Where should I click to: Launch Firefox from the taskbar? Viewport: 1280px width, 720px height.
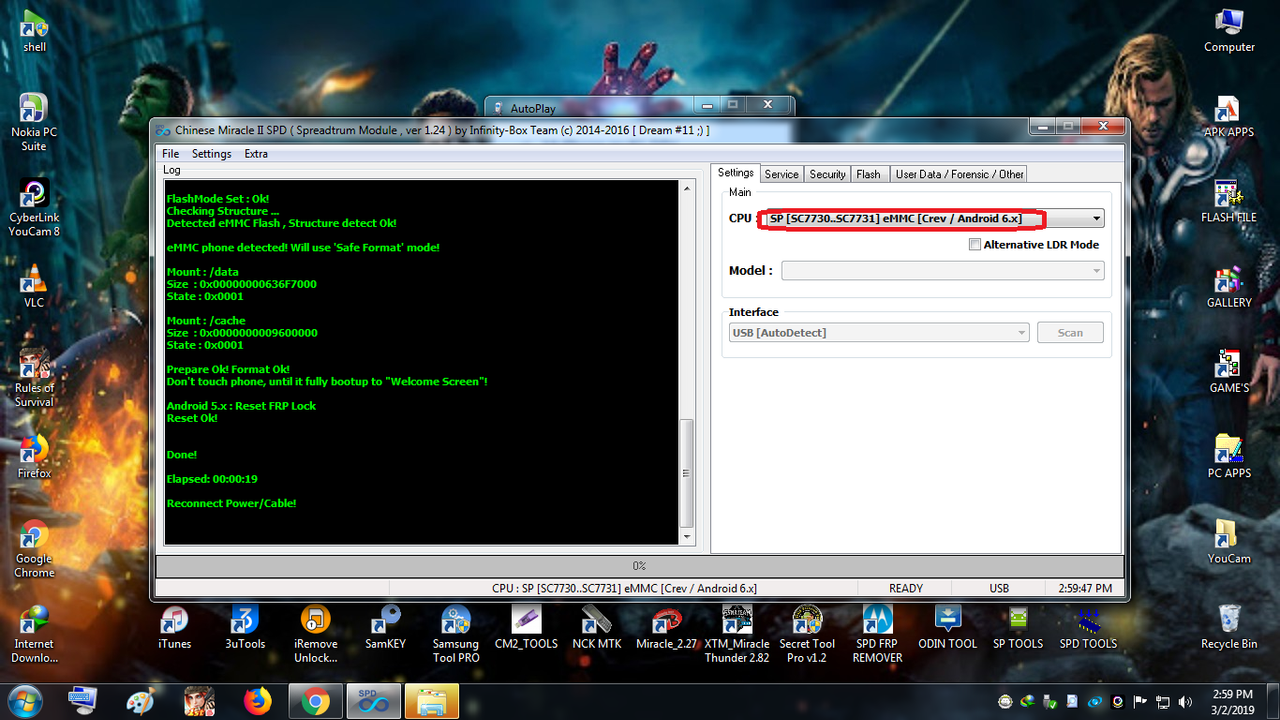tap(257, 702)
